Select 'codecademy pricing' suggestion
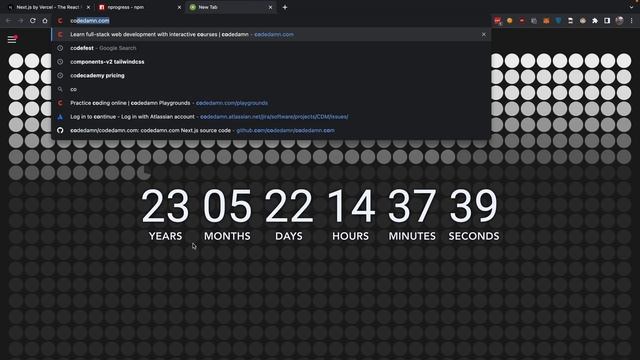This screenshot has height=360, width=640. point(271,76)
